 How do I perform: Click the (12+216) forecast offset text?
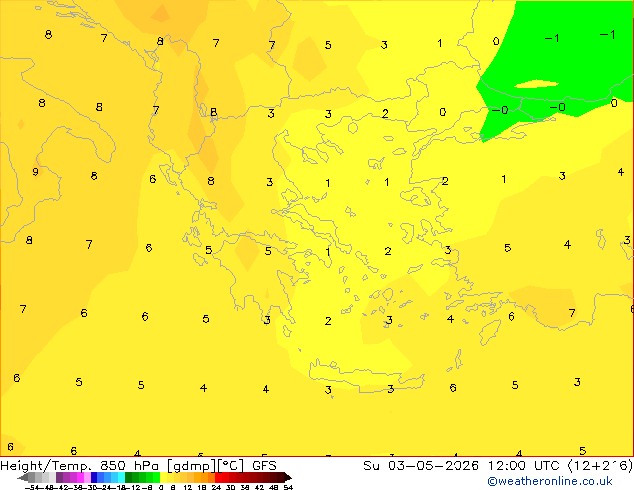click(x=600, y=466)
